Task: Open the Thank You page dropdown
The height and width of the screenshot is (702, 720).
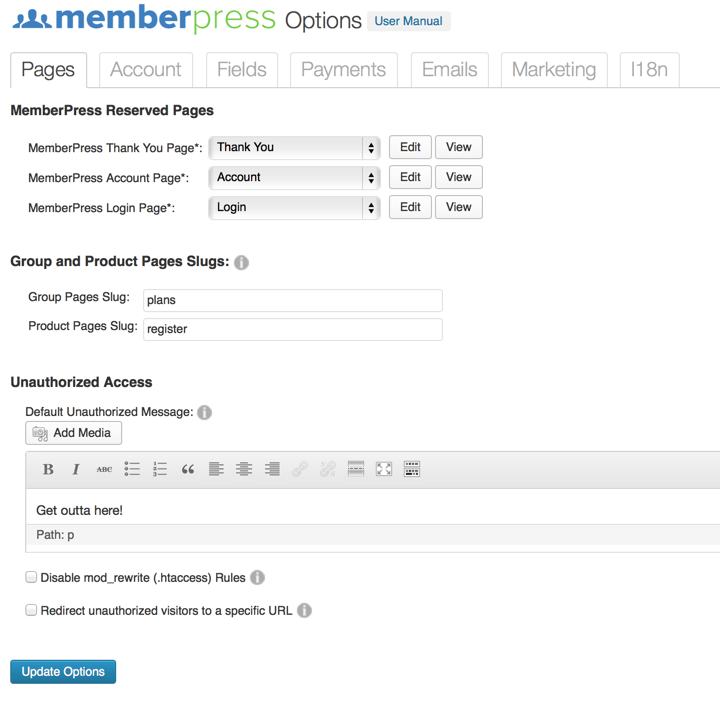Action: click(294, 147)
